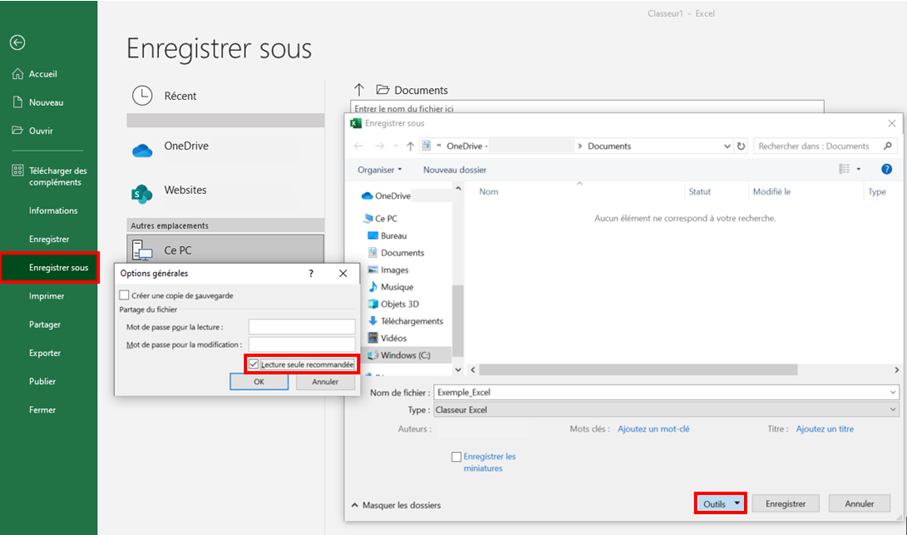Viewport: 907px width, 535px height.
Task: Click 'Ajoutez un titre' link
Action: pos(825,429)
